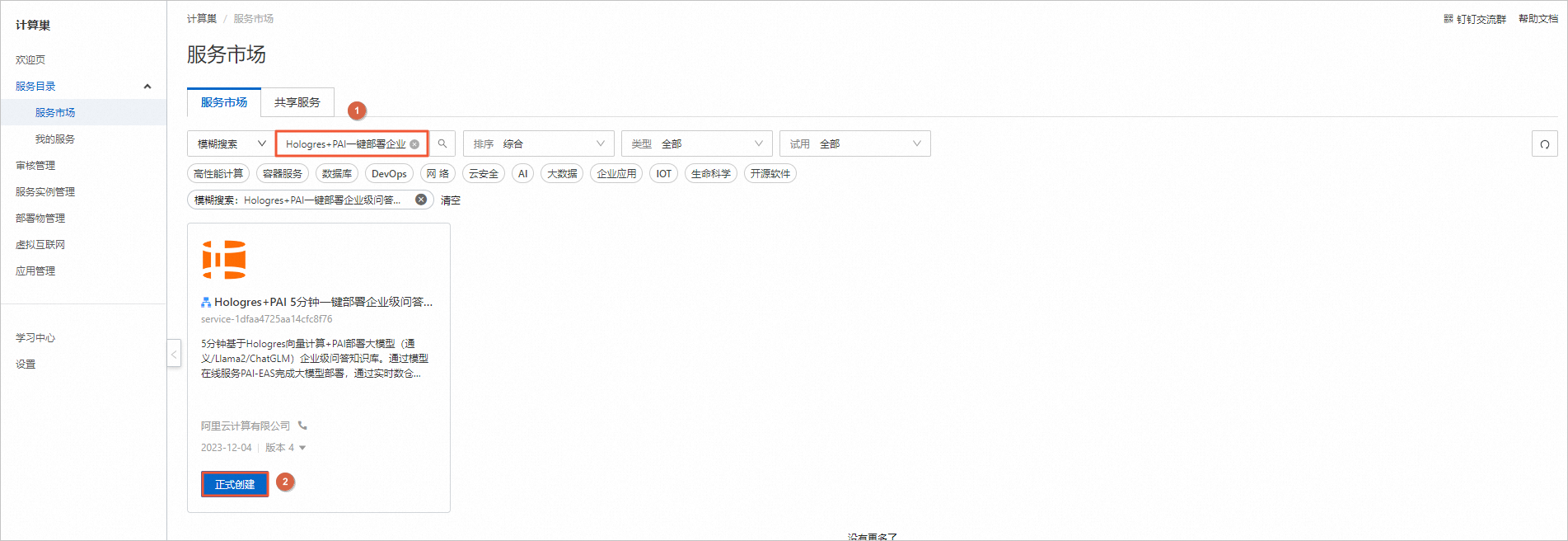Click 计算巢 in the breadcrumb
The image size is (1568, 541).
click(202, 18)
